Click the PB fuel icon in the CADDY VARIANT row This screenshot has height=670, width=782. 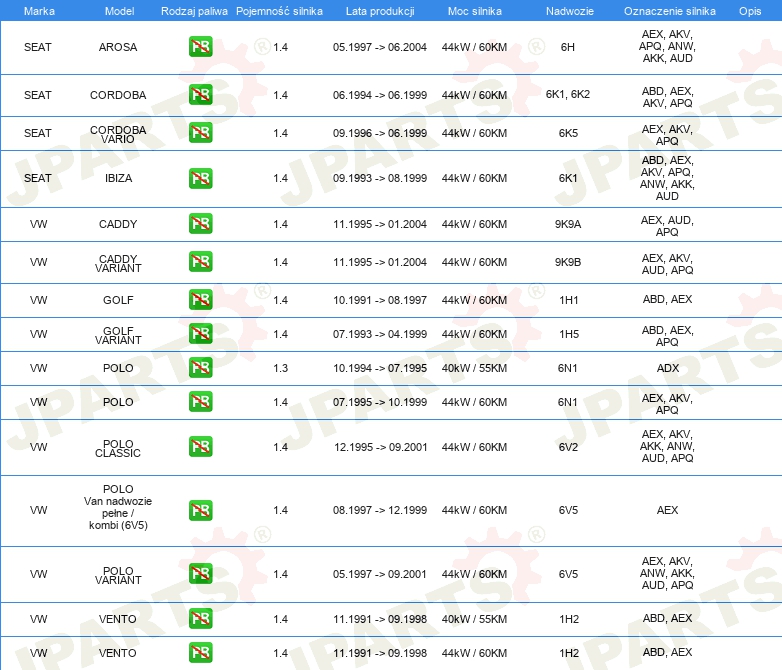click(200, 262)
